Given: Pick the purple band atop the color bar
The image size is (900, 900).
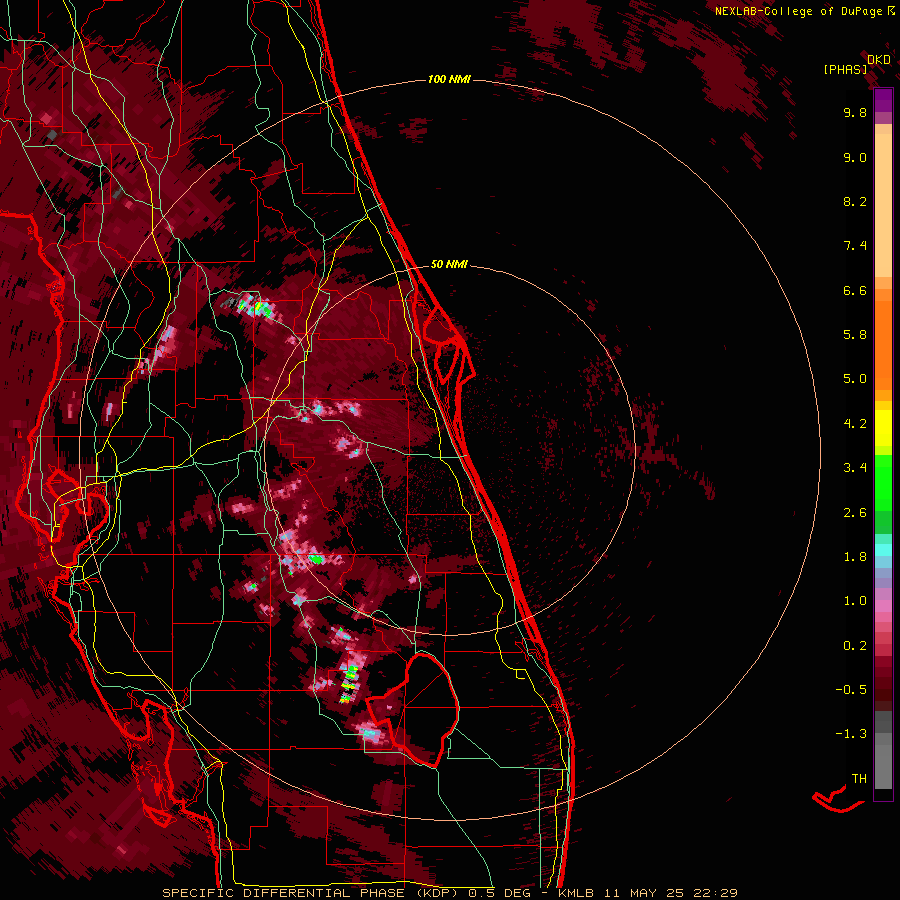Looking at the screenshot, I should click(x=883, y=100).
